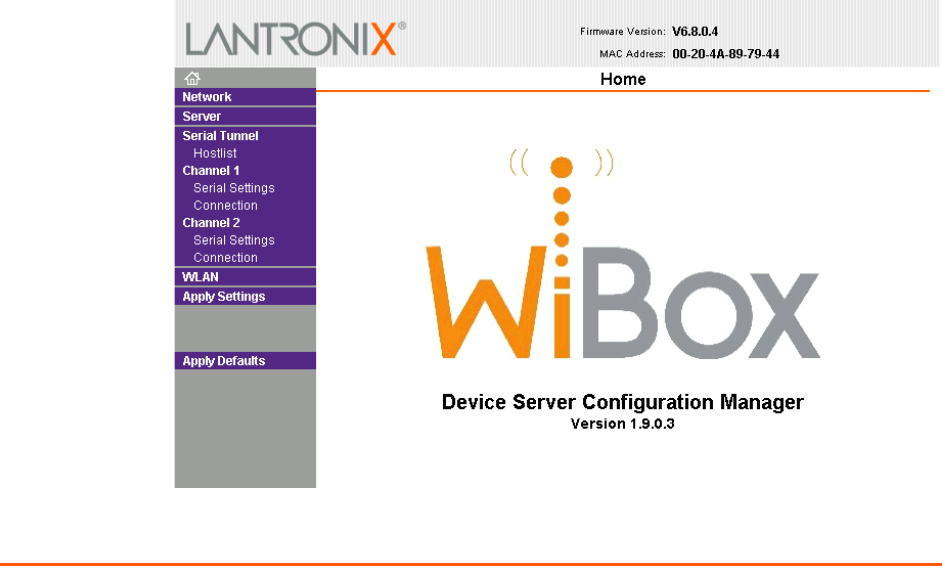Click the Firmware Version label
942x566 pixels.
tap(622, 32)
